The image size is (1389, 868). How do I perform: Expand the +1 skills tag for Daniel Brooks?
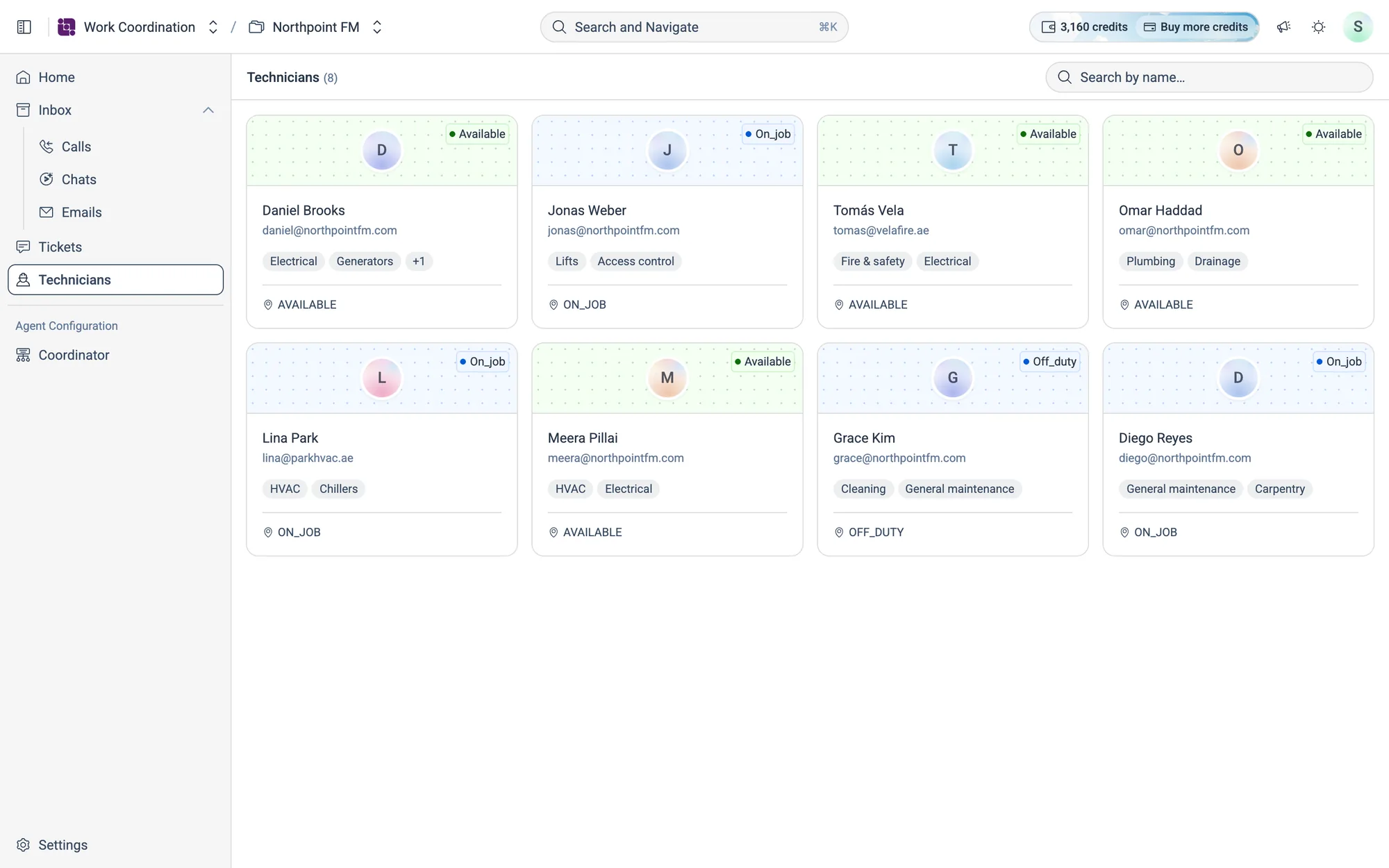coord(419,261)
